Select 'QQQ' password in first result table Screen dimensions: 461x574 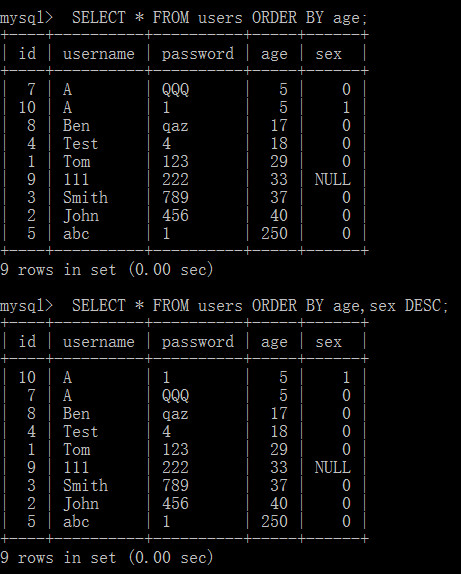(x=175, y=89)
